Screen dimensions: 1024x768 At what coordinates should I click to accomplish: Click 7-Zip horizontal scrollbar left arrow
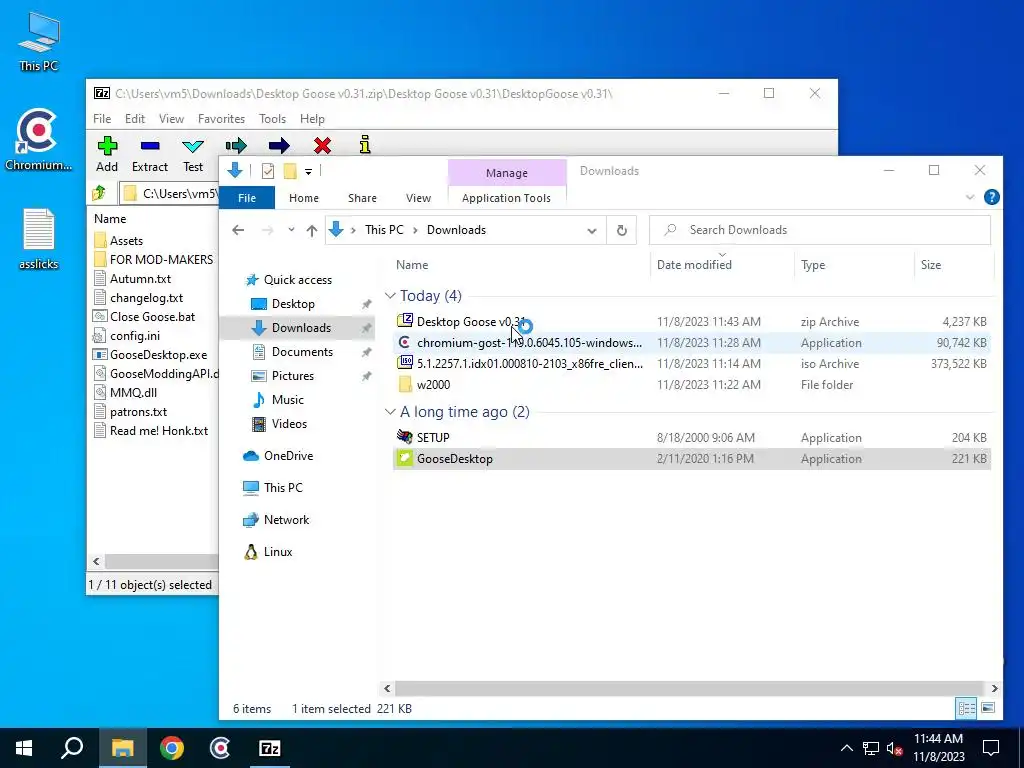click(x=96, y=562)
